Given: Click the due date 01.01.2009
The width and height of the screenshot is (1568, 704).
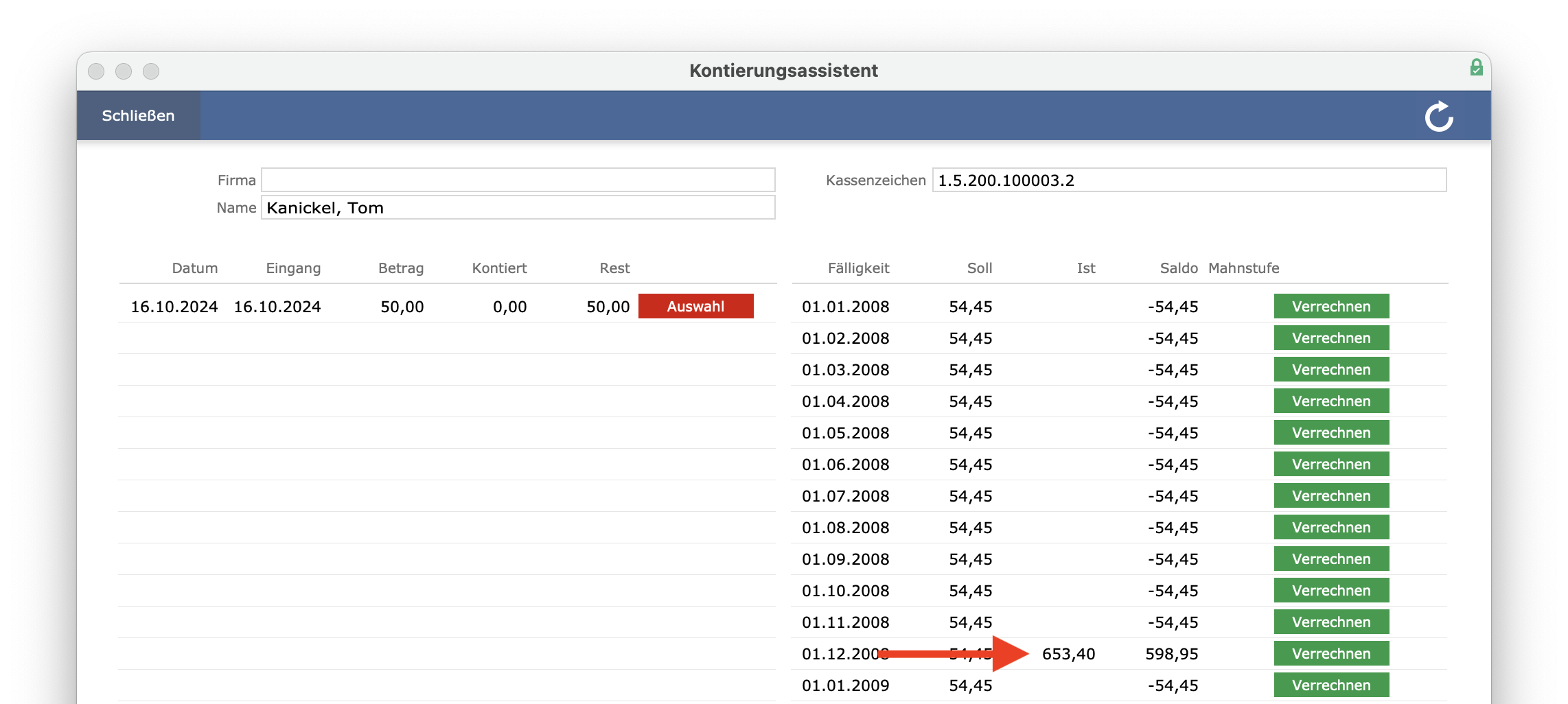Looking at the screenshot, I should 846,685.
